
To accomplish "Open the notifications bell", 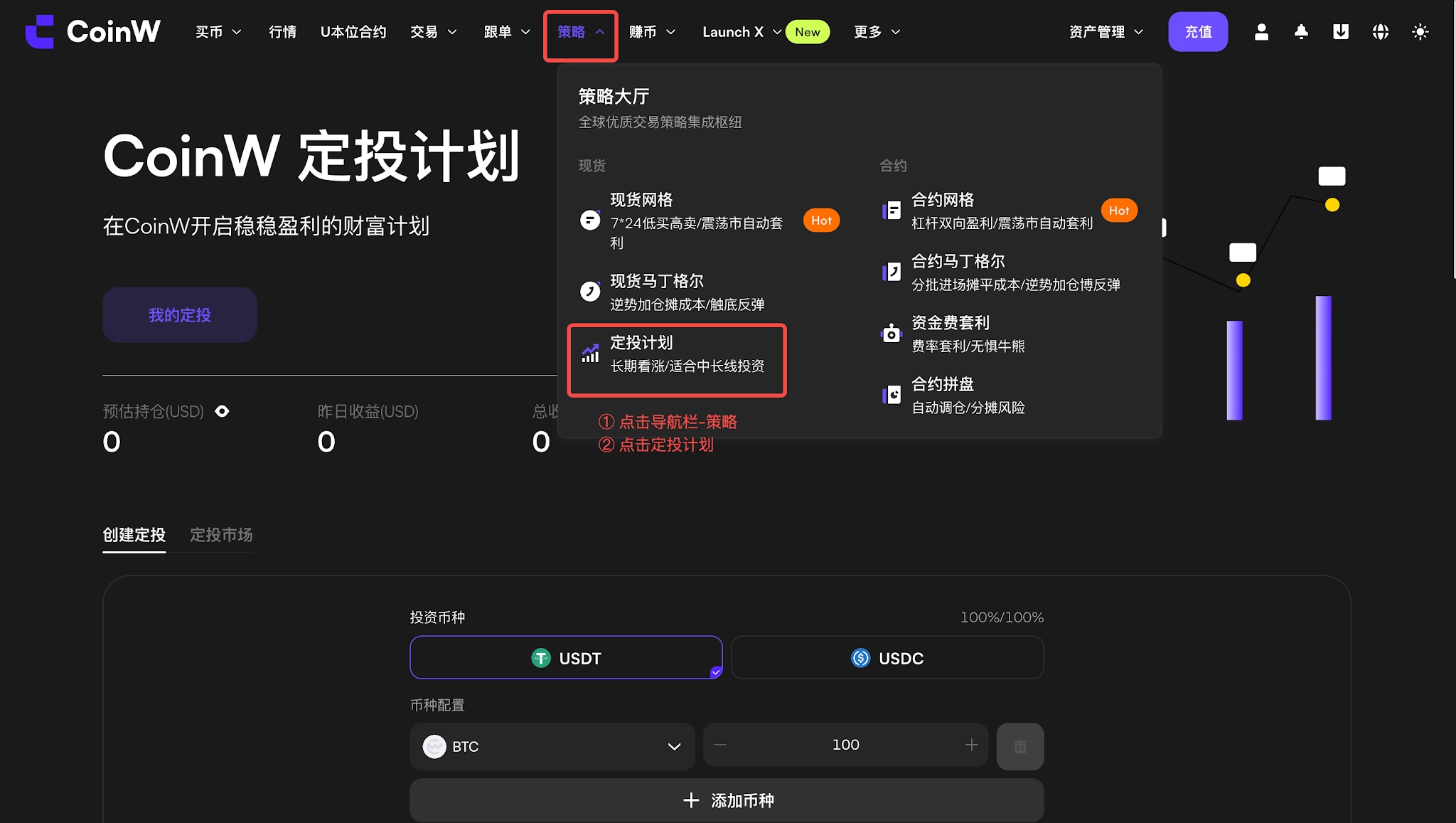I will point(1301,32).
